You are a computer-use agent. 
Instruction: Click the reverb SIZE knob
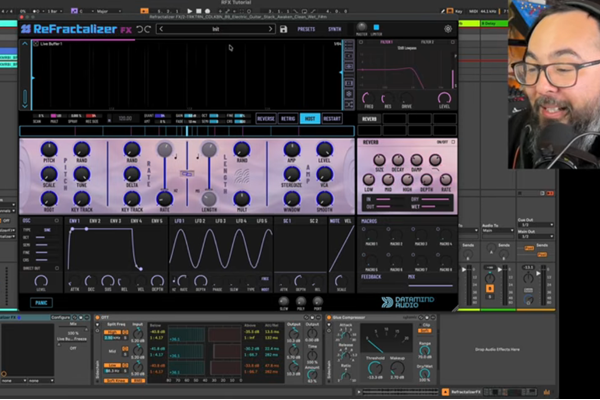(x=379, y=160)
